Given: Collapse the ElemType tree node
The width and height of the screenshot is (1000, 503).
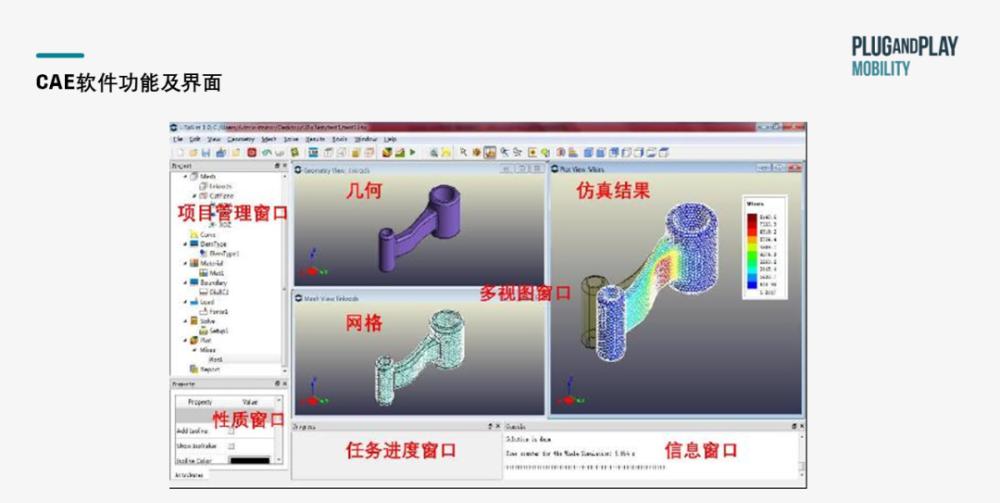Looking at the screenshot, I should 186,244.
